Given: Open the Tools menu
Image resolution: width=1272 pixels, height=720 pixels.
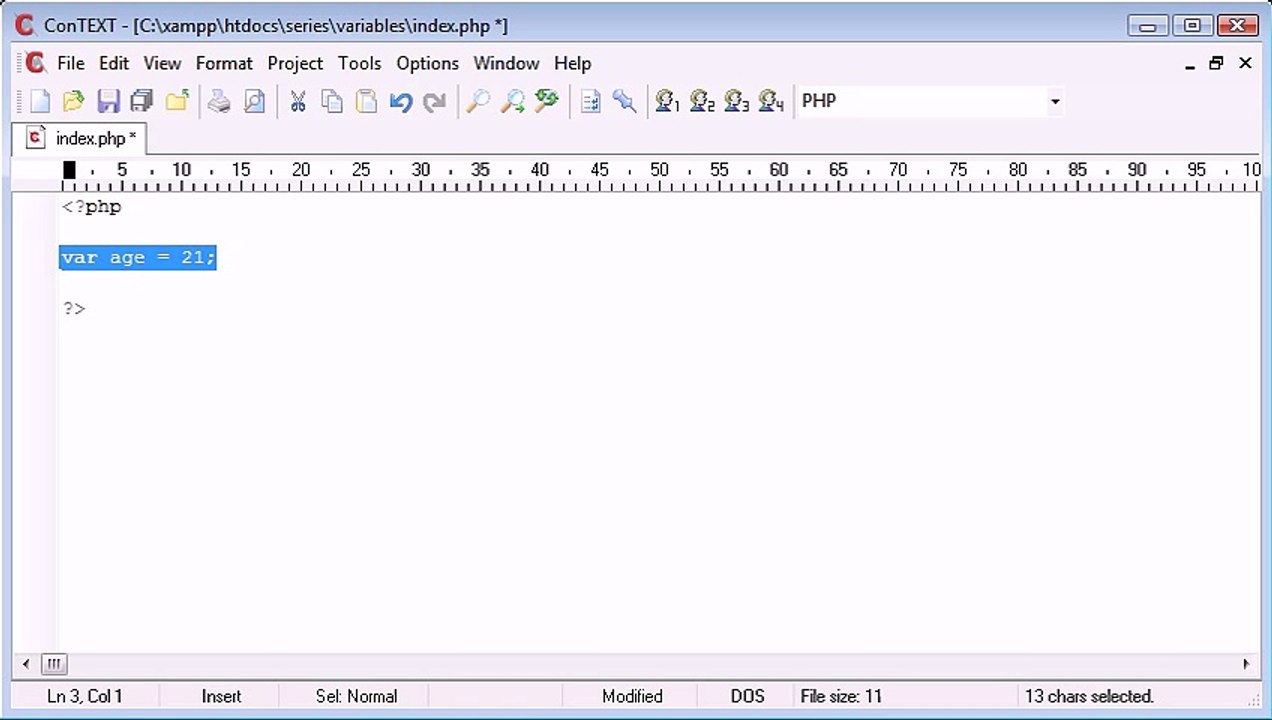Looking at the screenshot, I should coord(359,63).
